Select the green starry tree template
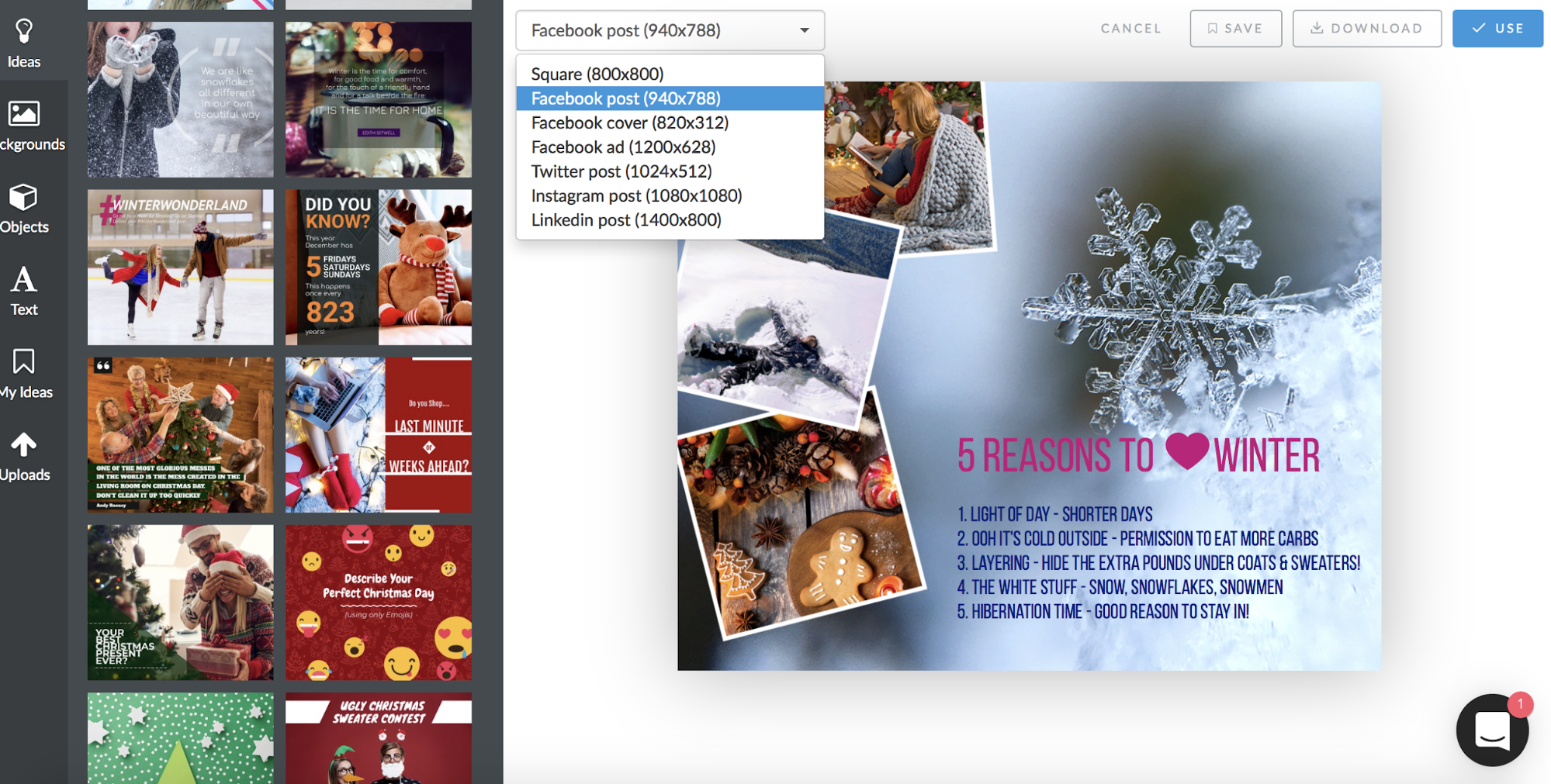 180,738
